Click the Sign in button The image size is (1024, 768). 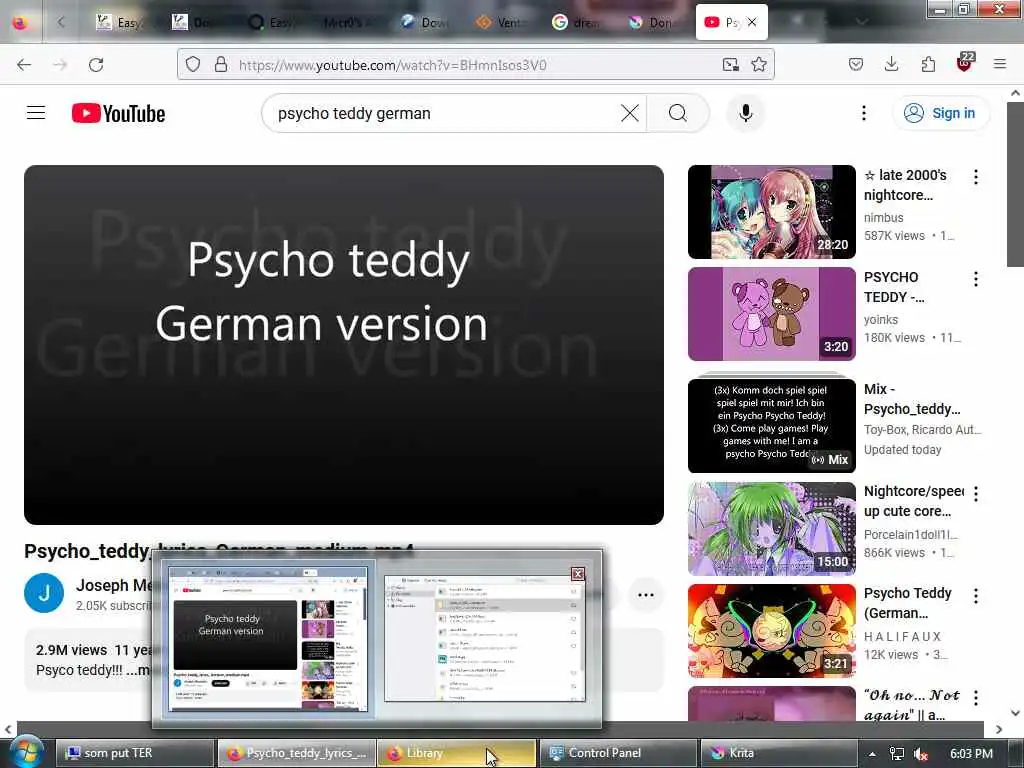pyautogui.click(x=940, y=113)
